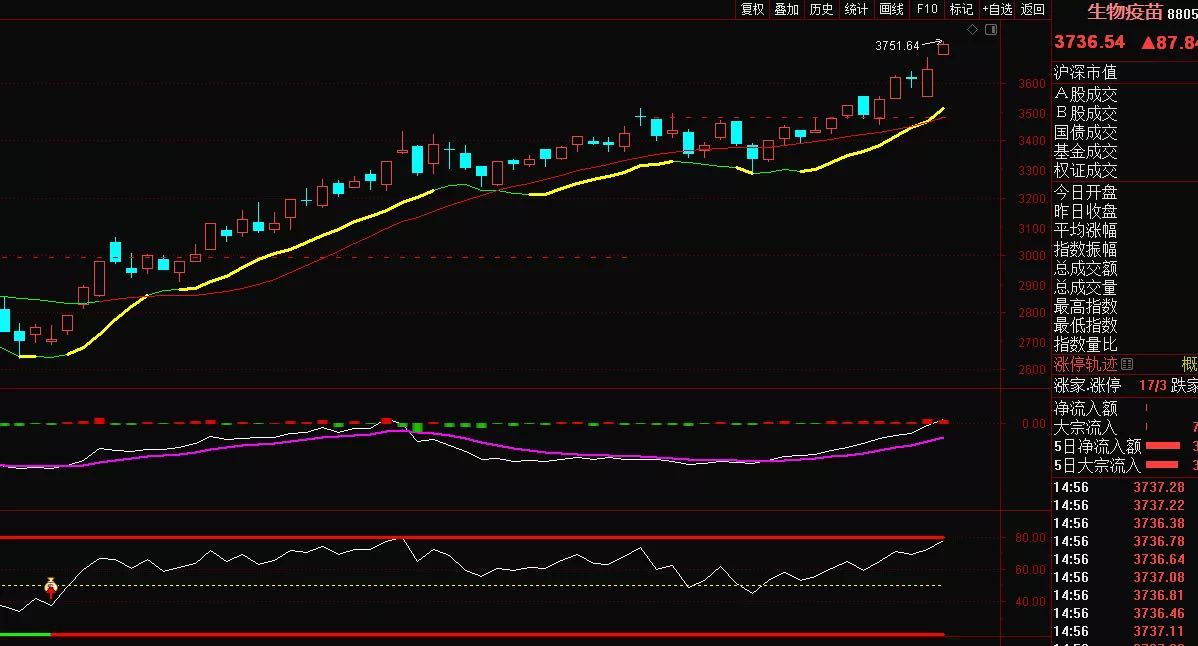Select the 涨停轨迹 tab label

click(x=1085, y=365)
